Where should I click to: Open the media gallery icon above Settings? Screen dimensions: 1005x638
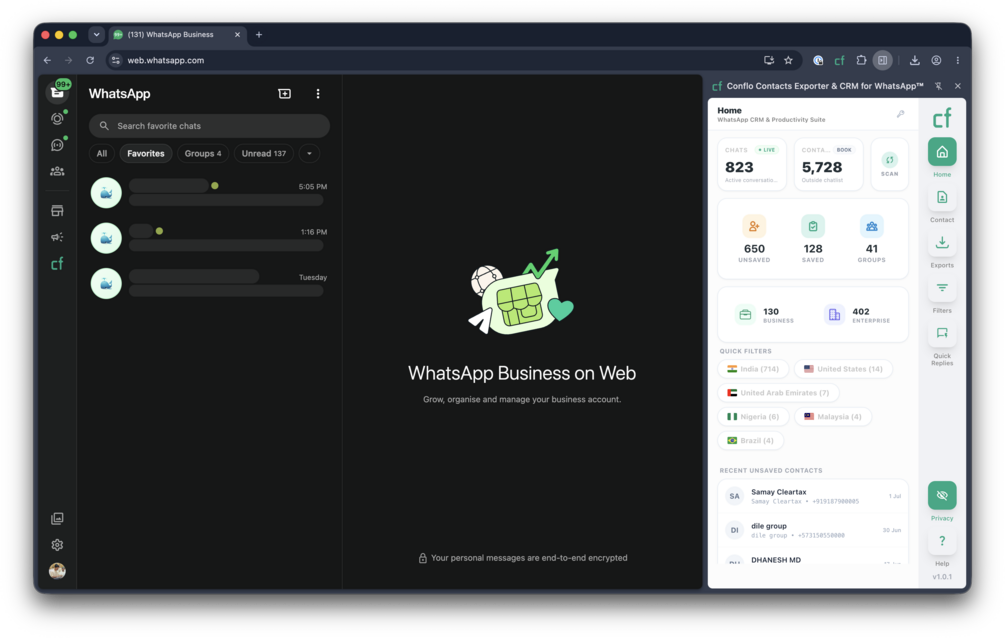tap(58, 518)
